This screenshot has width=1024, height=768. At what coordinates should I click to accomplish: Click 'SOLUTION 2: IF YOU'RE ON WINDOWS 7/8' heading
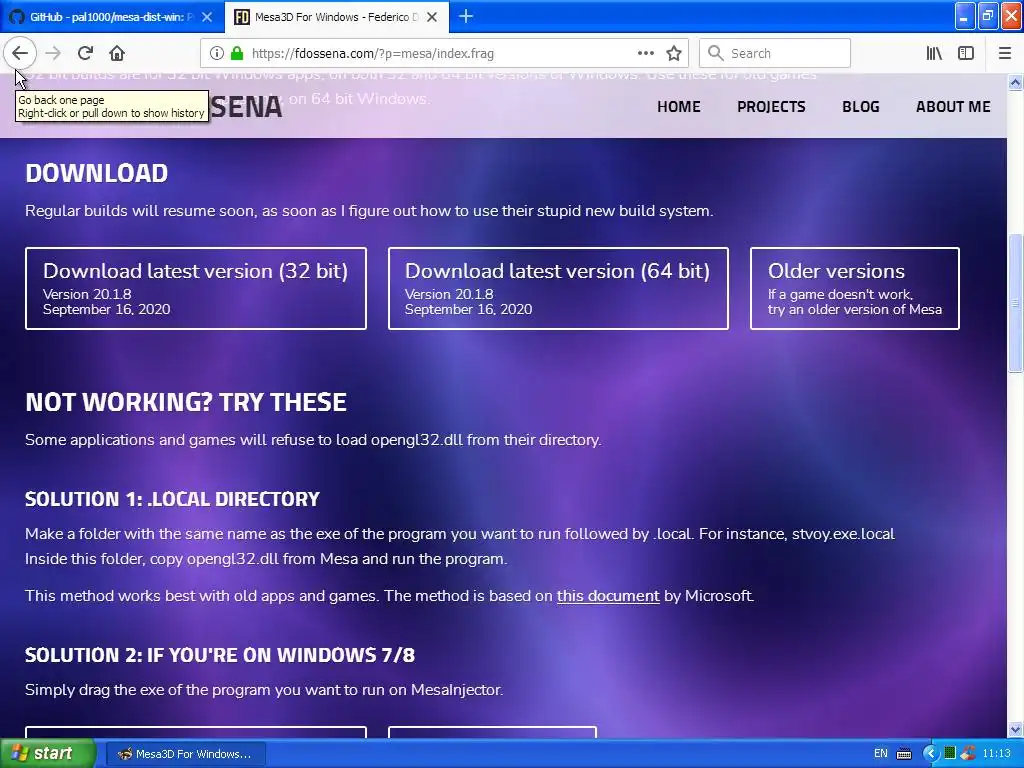point(220,655)
